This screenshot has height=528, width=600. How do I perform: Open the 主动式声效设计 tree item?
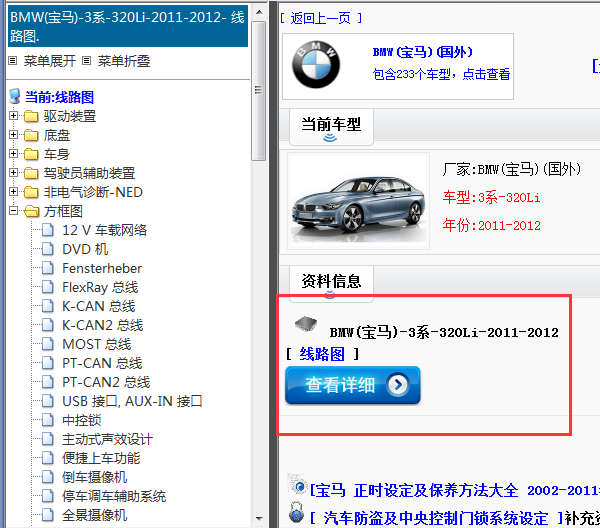107,439
